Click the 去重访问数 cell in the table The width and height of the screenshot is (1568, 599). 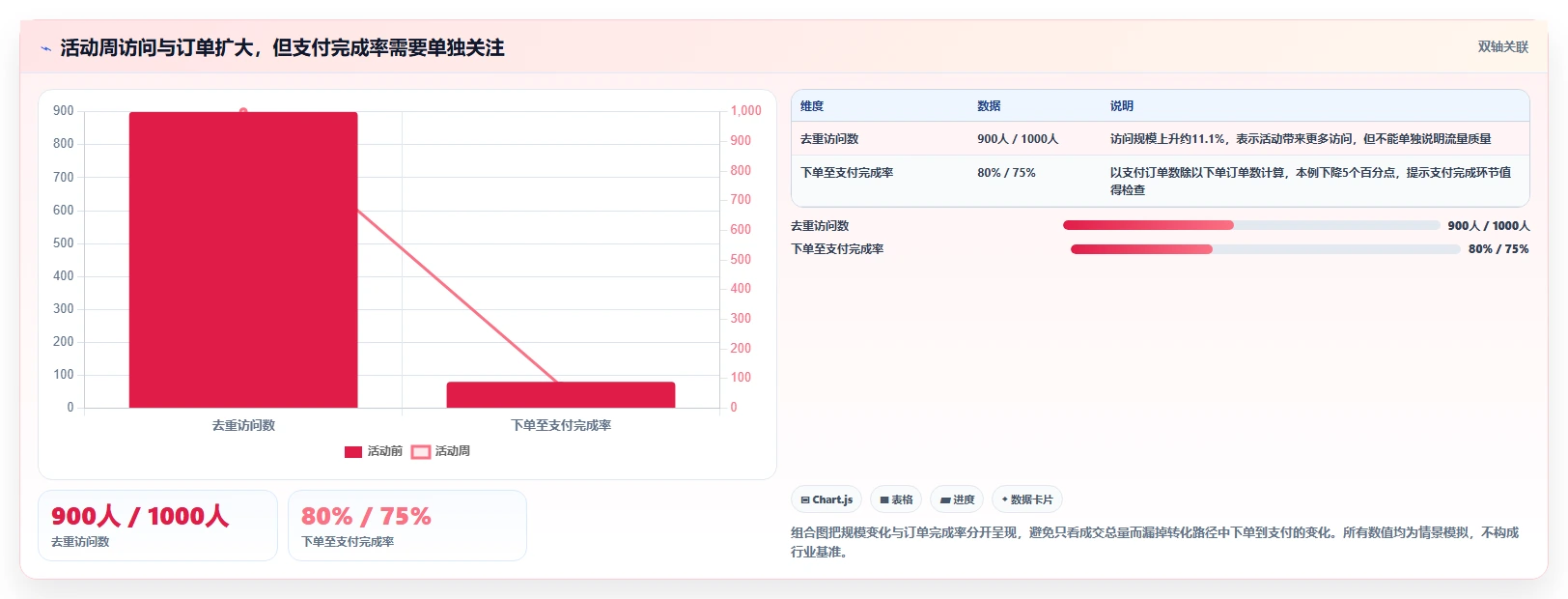pos(829,139)
